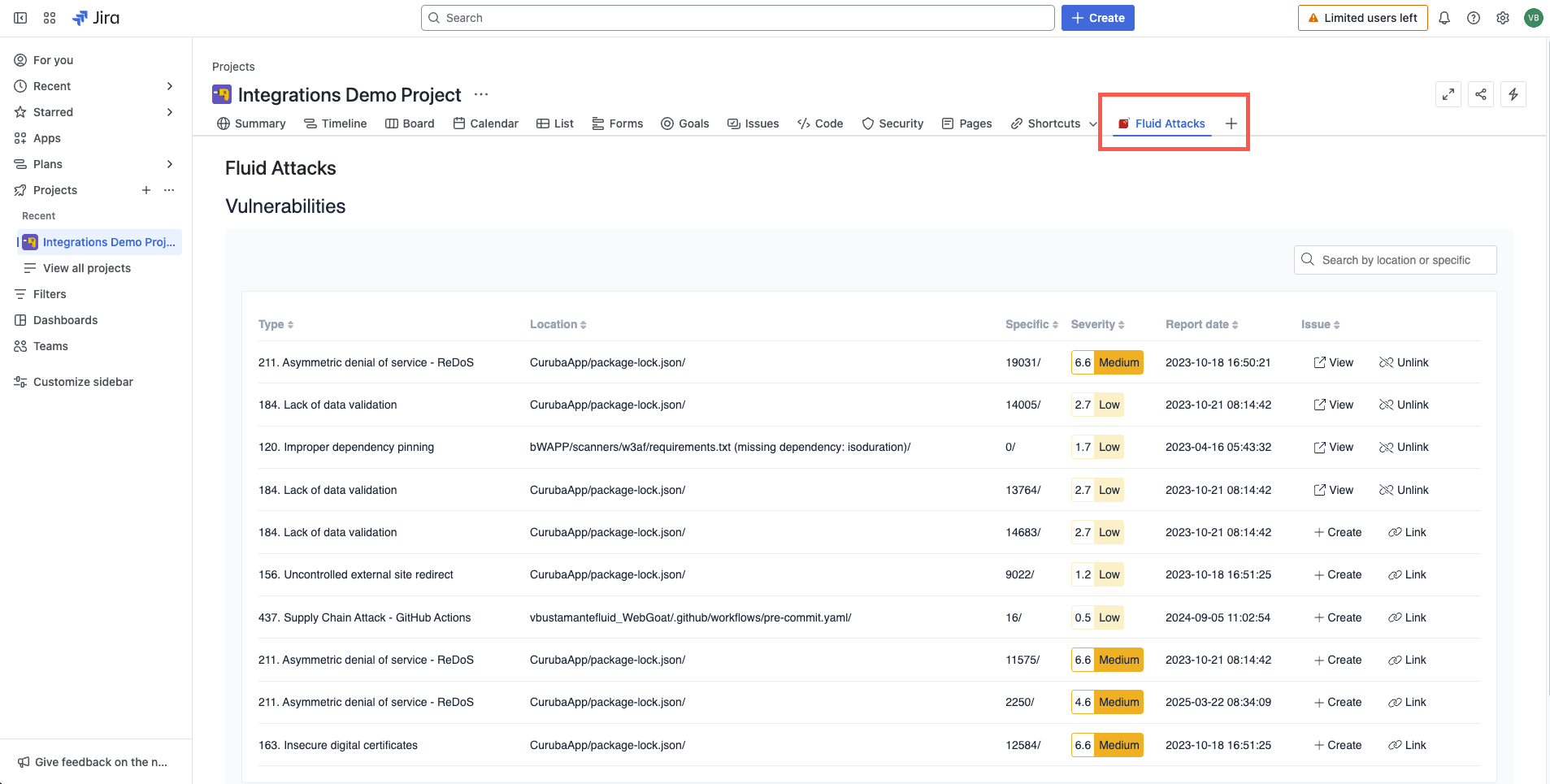Click the 6.6 Medium badge in row 11575/
The height and width of the screenshot is (784, 1550).
(x=1107, y=660)
